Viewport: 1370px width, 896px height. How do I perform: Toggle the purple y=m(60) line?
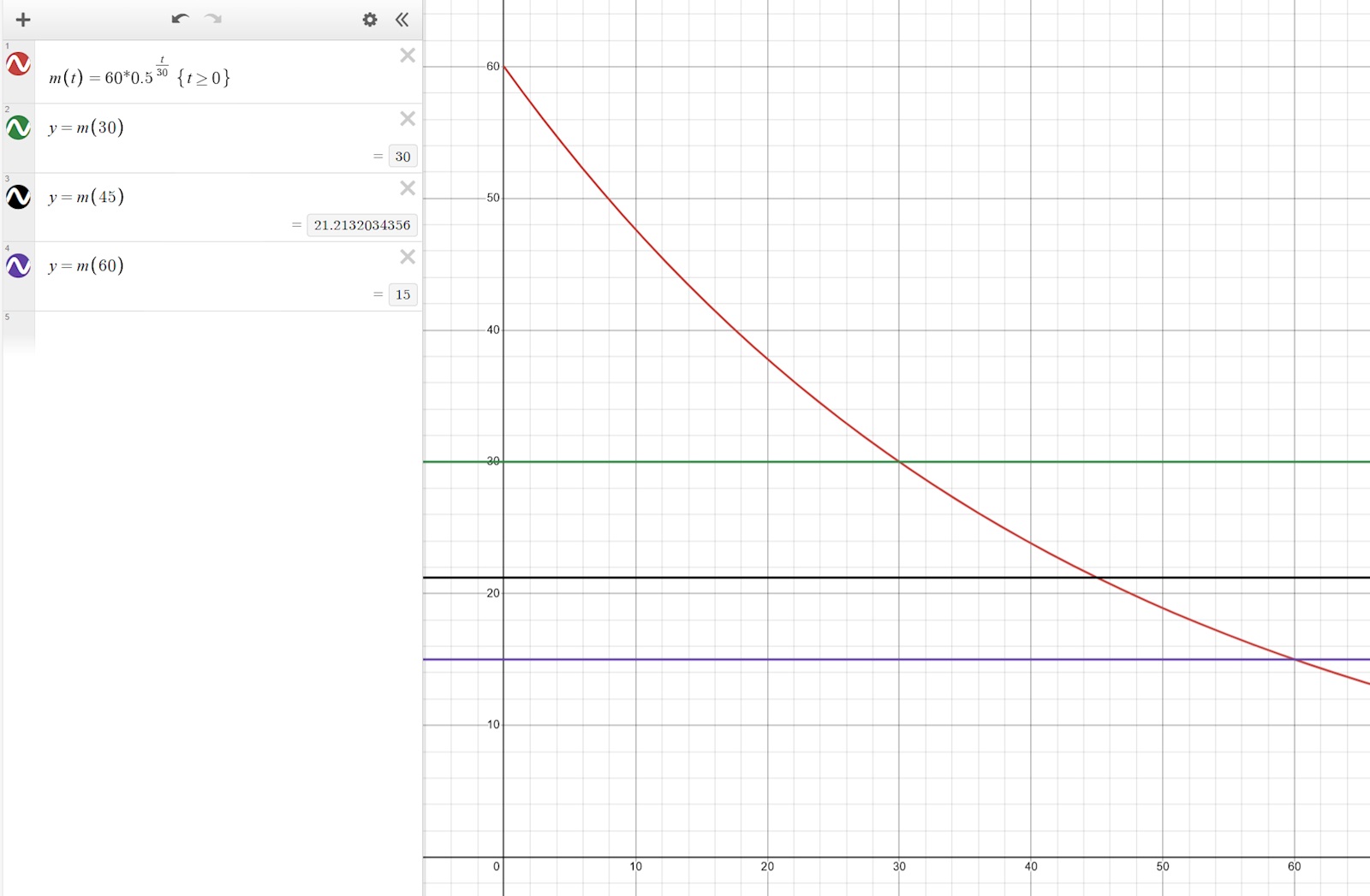click(19, 266)
